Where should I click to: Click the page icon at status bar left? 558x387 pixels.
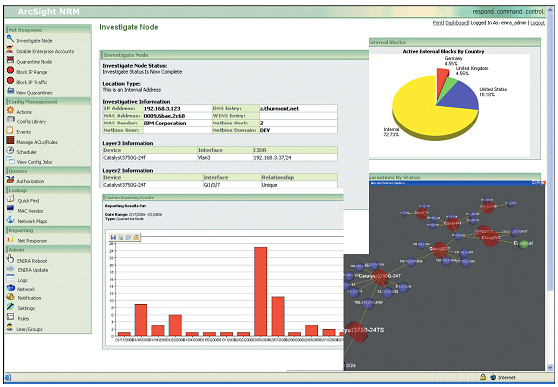click(8, 377)
